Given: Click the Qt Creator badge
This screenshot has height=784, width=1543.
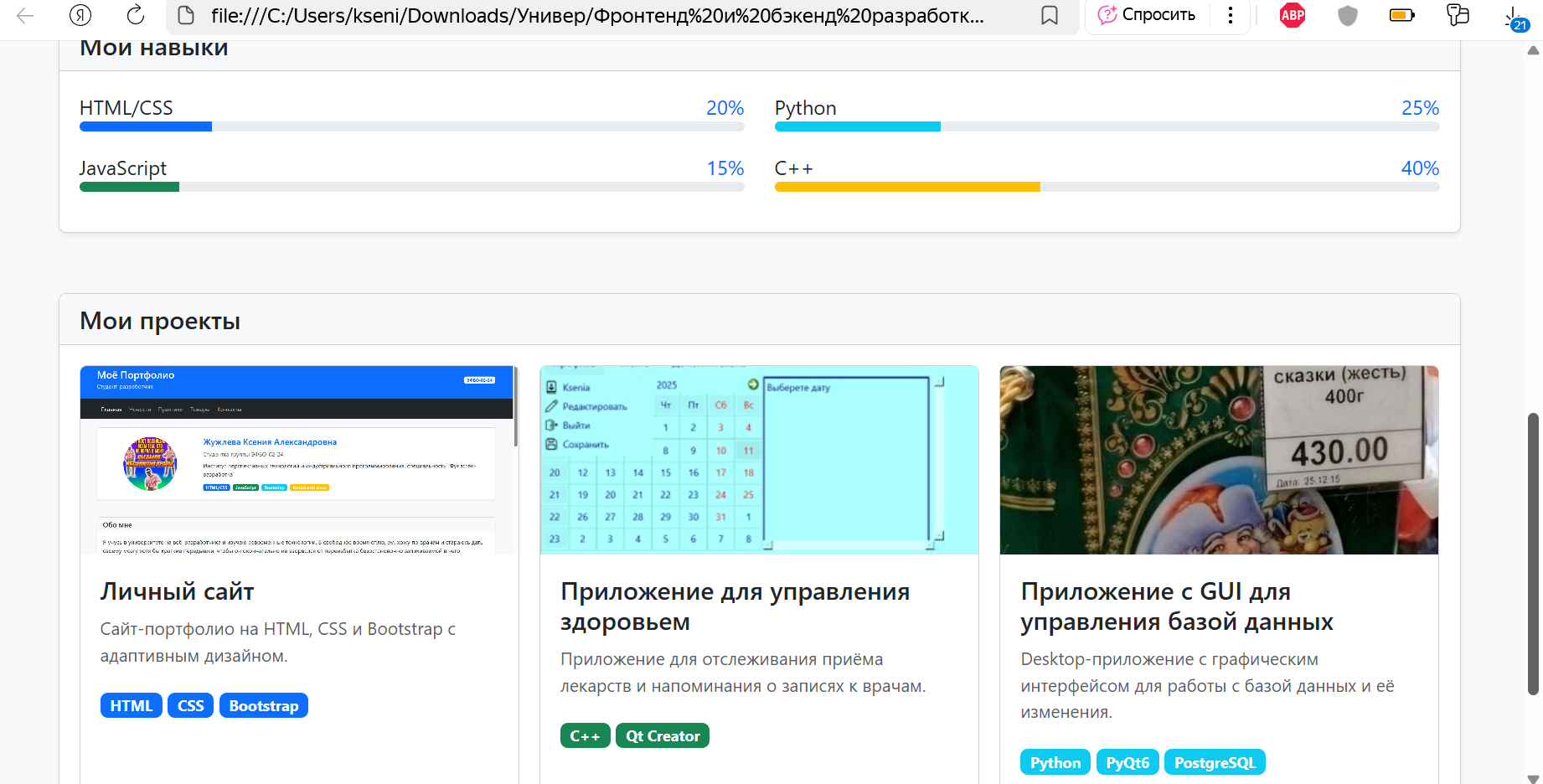Looking at the screenshot, I should click(662, 735).
